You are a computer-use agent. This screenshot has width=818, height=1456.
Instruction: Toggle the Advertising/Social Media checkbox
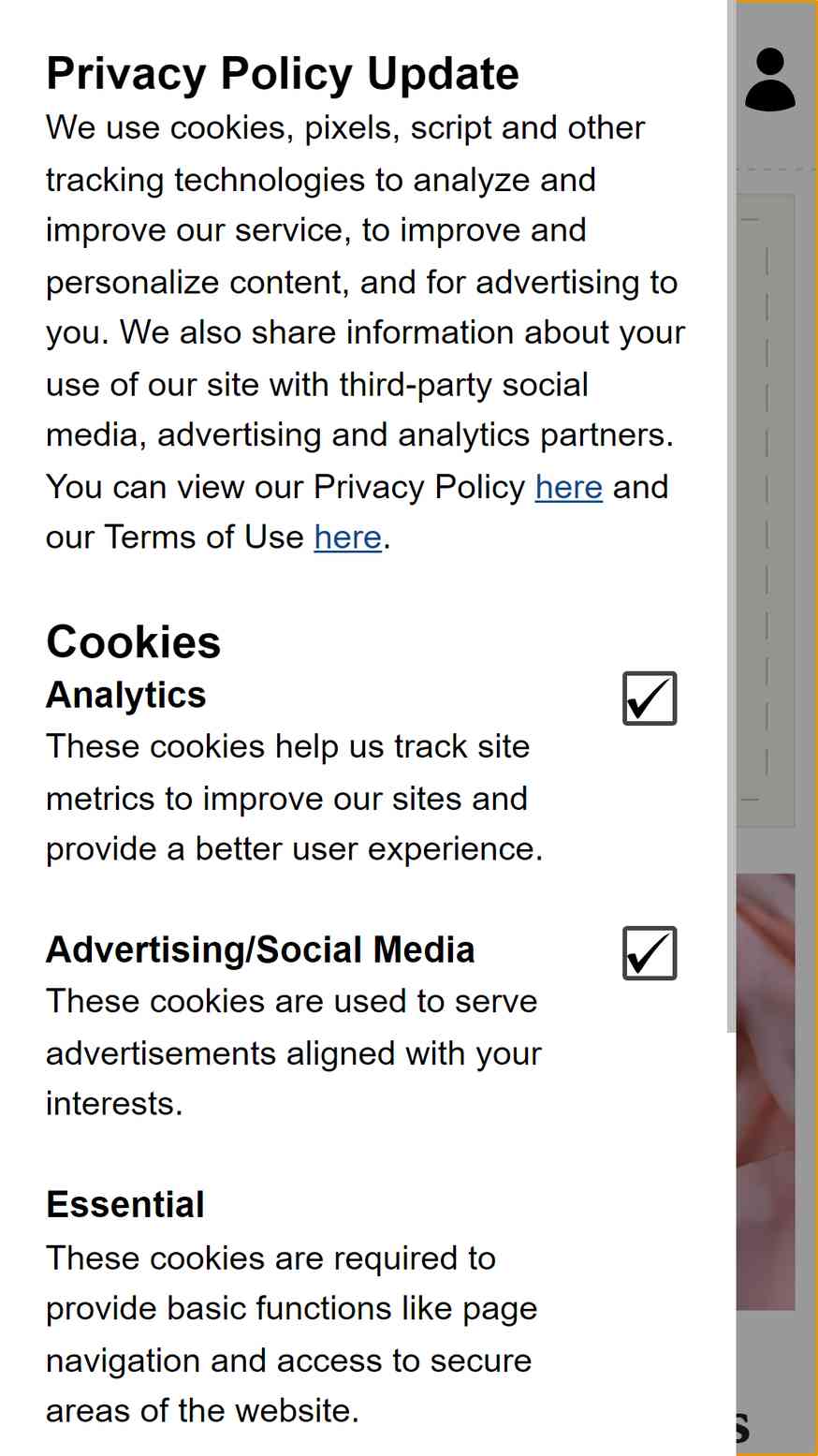pyautogui.click(x=650, y=953)
